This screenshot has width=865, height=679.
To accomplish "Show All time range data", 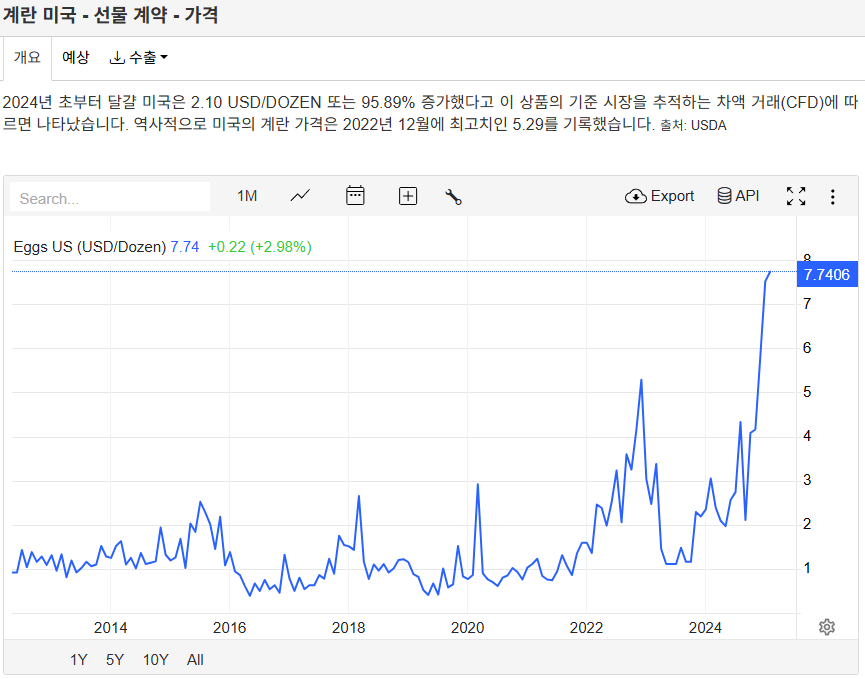I will (x=195, y=660).
